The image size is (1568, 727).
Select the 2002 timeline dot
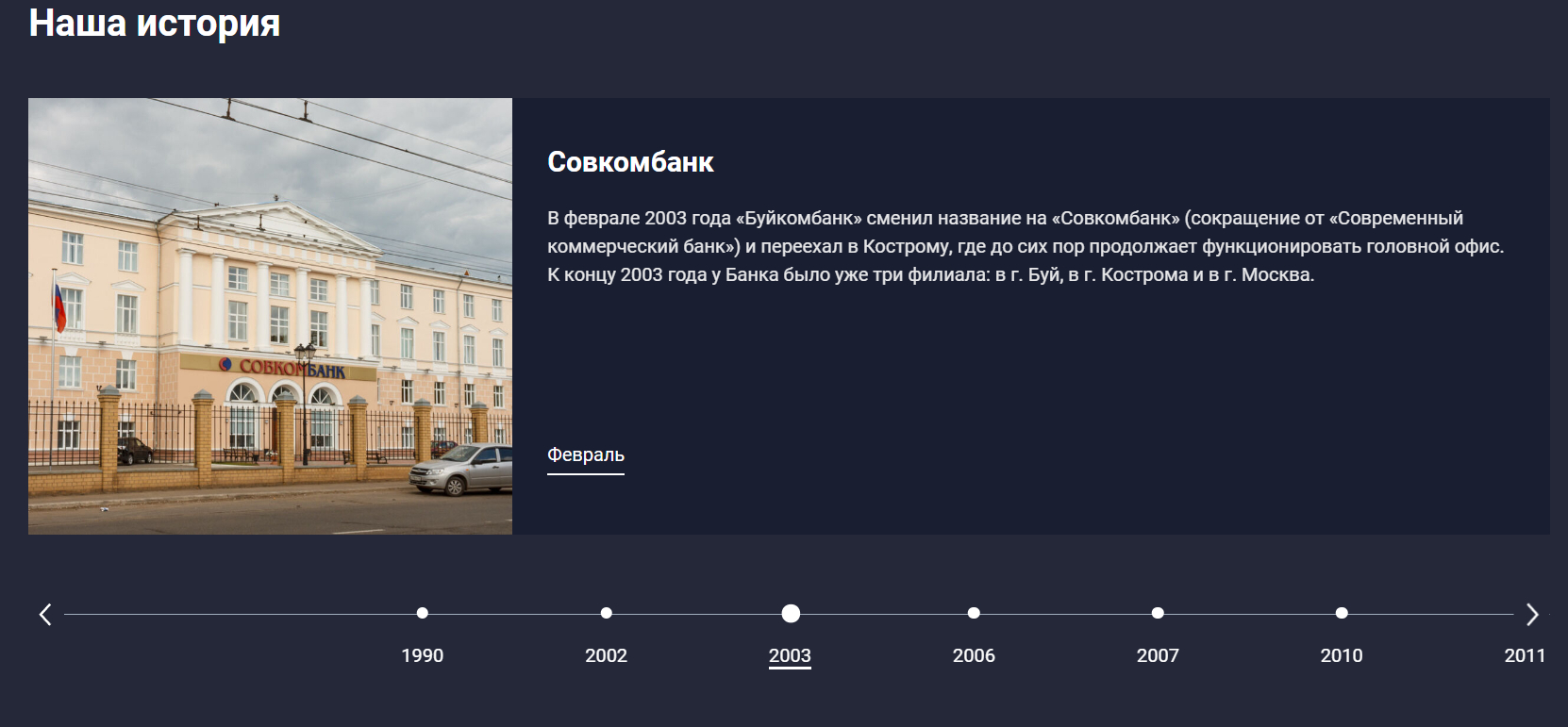607,613
